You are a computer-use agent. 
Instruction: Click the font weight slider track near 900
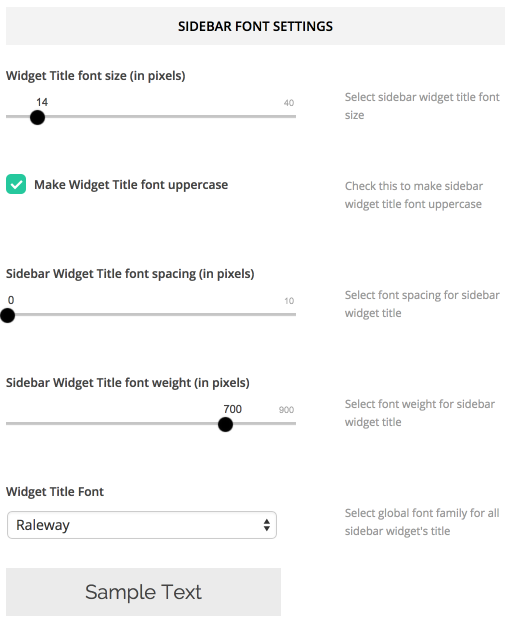tap(286, 423)
